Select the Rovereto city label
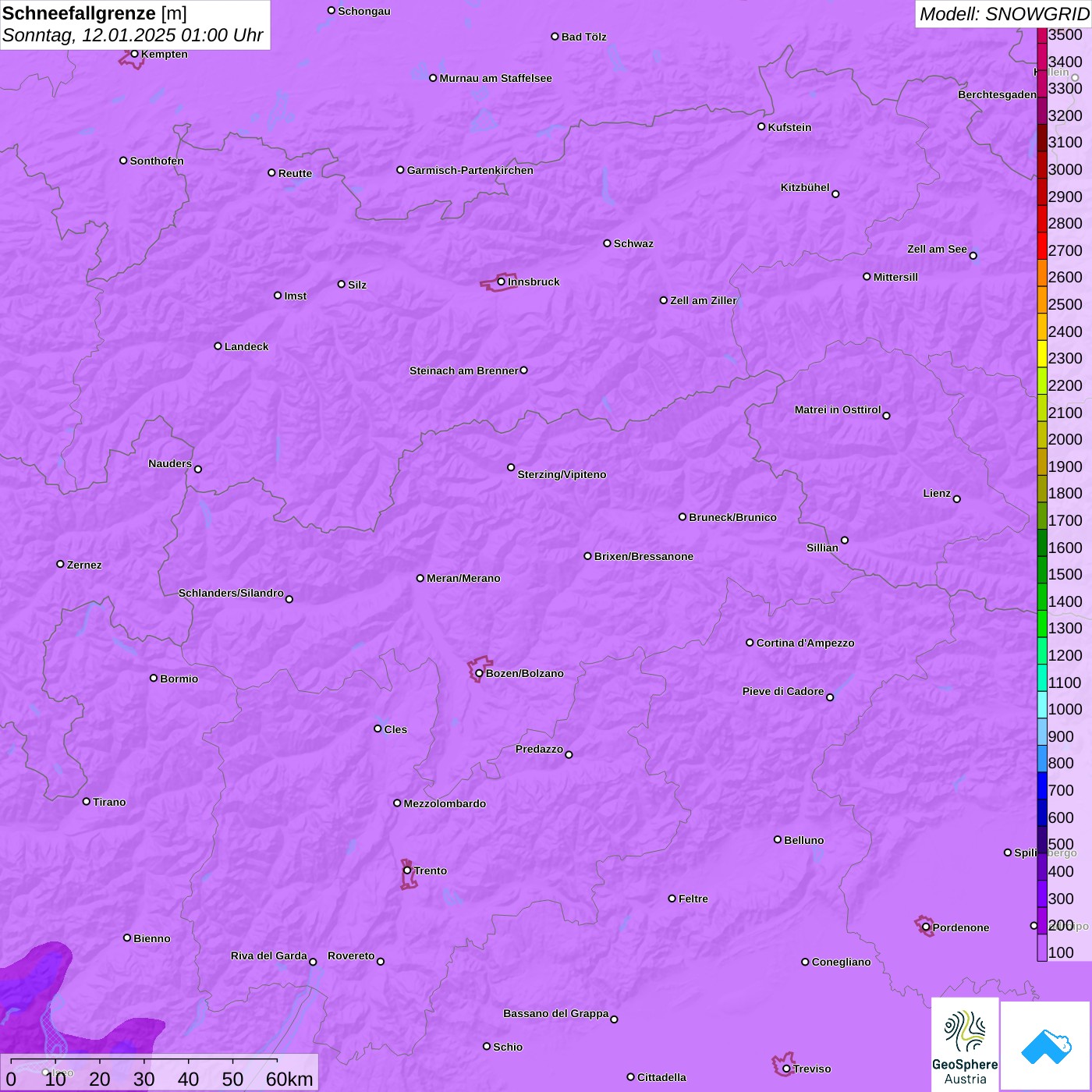 (x=351, y=955)
